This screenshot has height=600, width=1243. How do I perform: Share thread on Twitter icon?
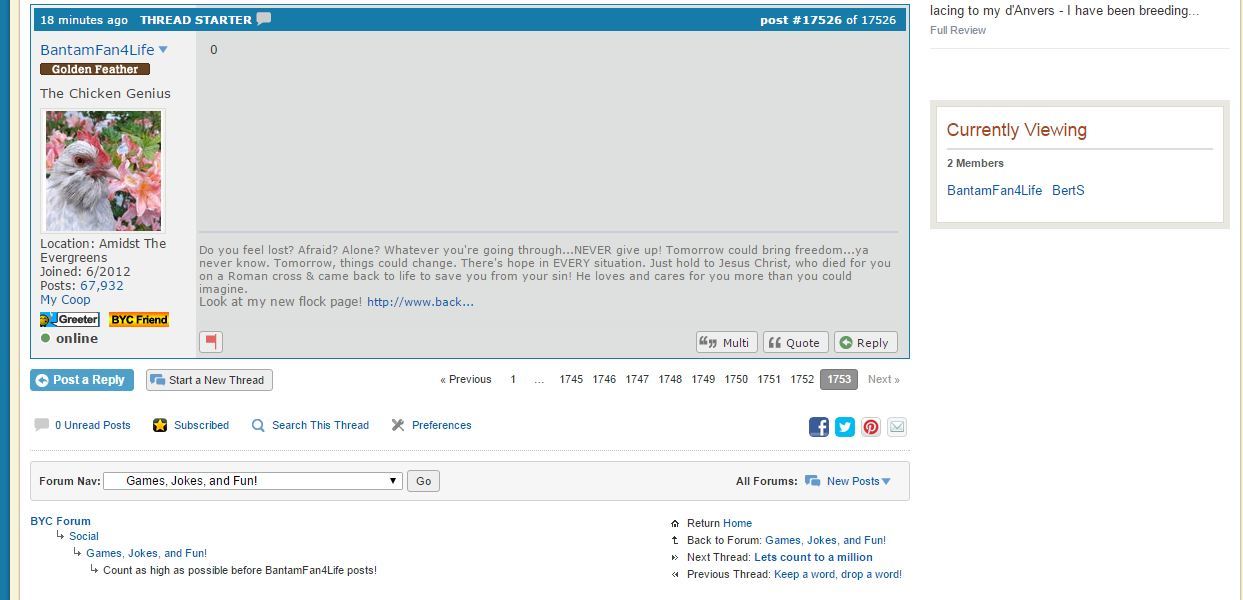tap(845, 427)
